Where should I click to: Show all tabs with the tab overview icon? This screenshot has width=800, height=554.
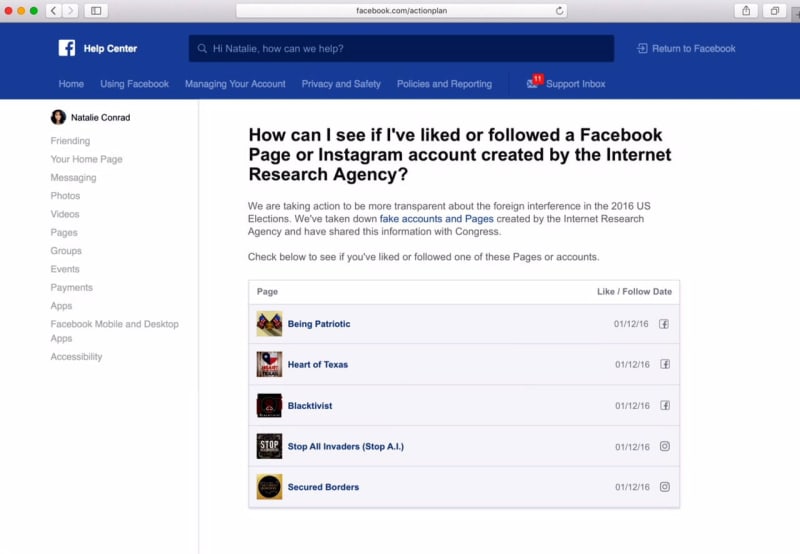tap(774, 10)
